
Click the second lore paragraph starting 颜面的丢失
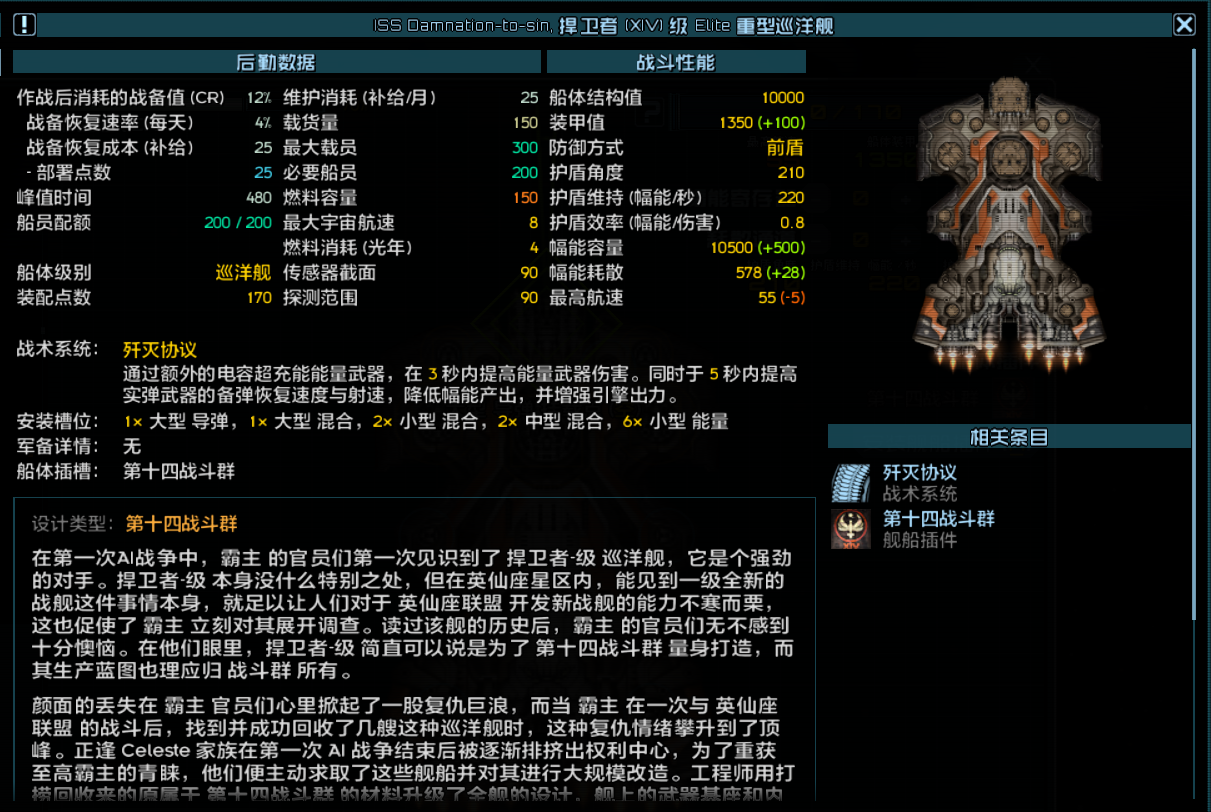pyautogui.click(x=412, y=748)
